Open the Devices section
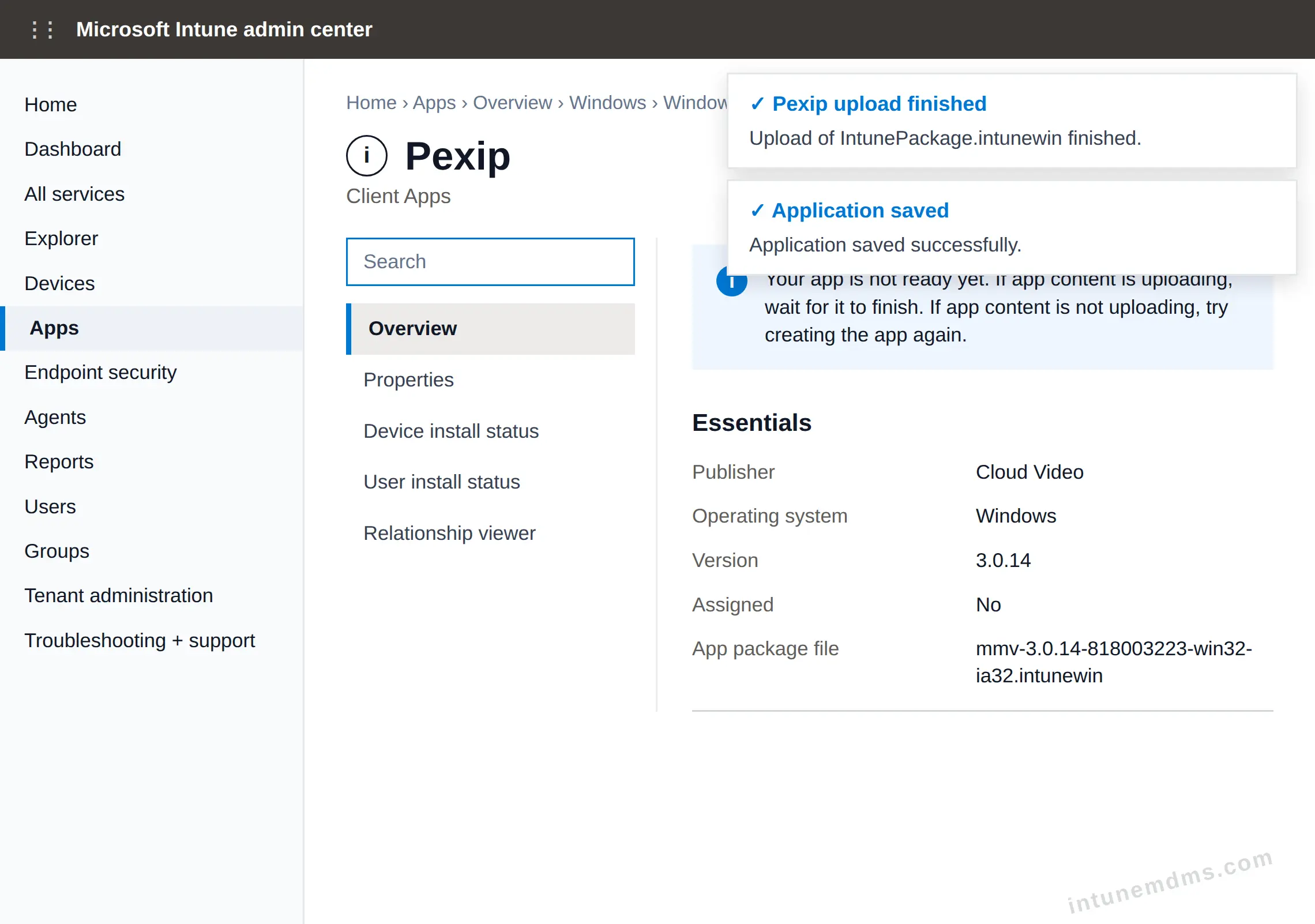The height and width of the screenshot is (924, 1315). click(x=59, y=283)
